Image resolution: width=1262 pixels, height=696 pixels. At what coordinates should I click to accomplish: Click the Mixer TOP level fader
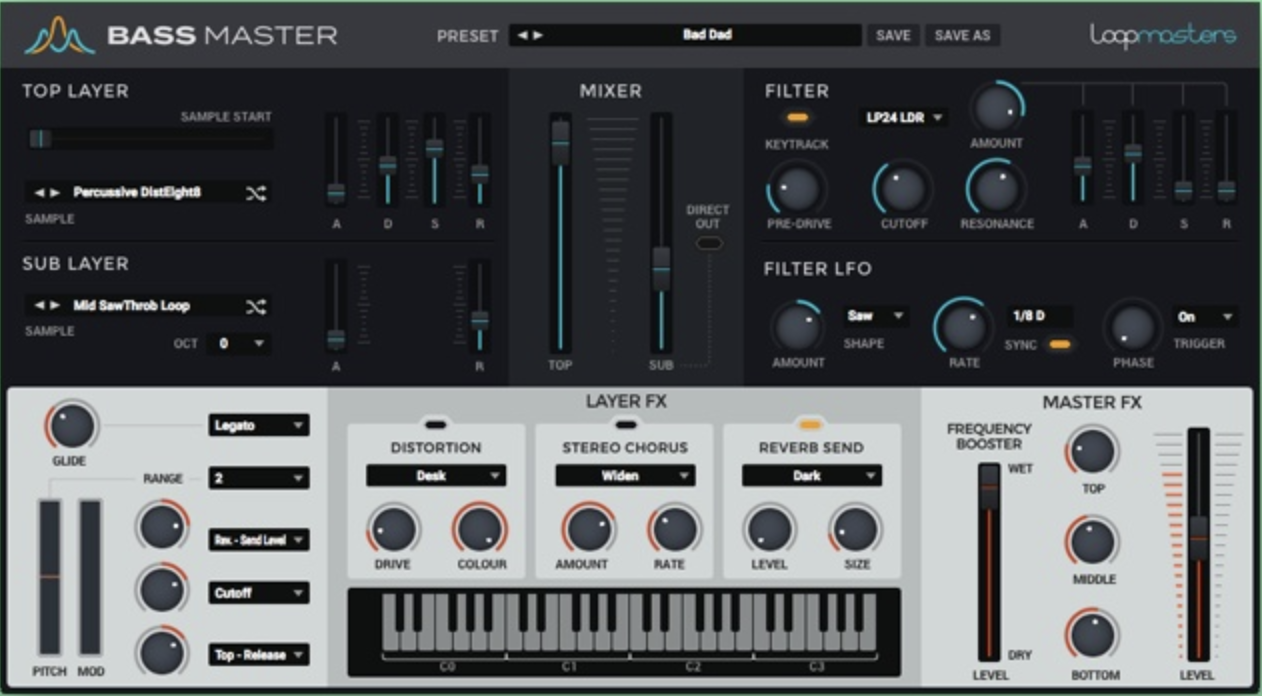[561, 233]
